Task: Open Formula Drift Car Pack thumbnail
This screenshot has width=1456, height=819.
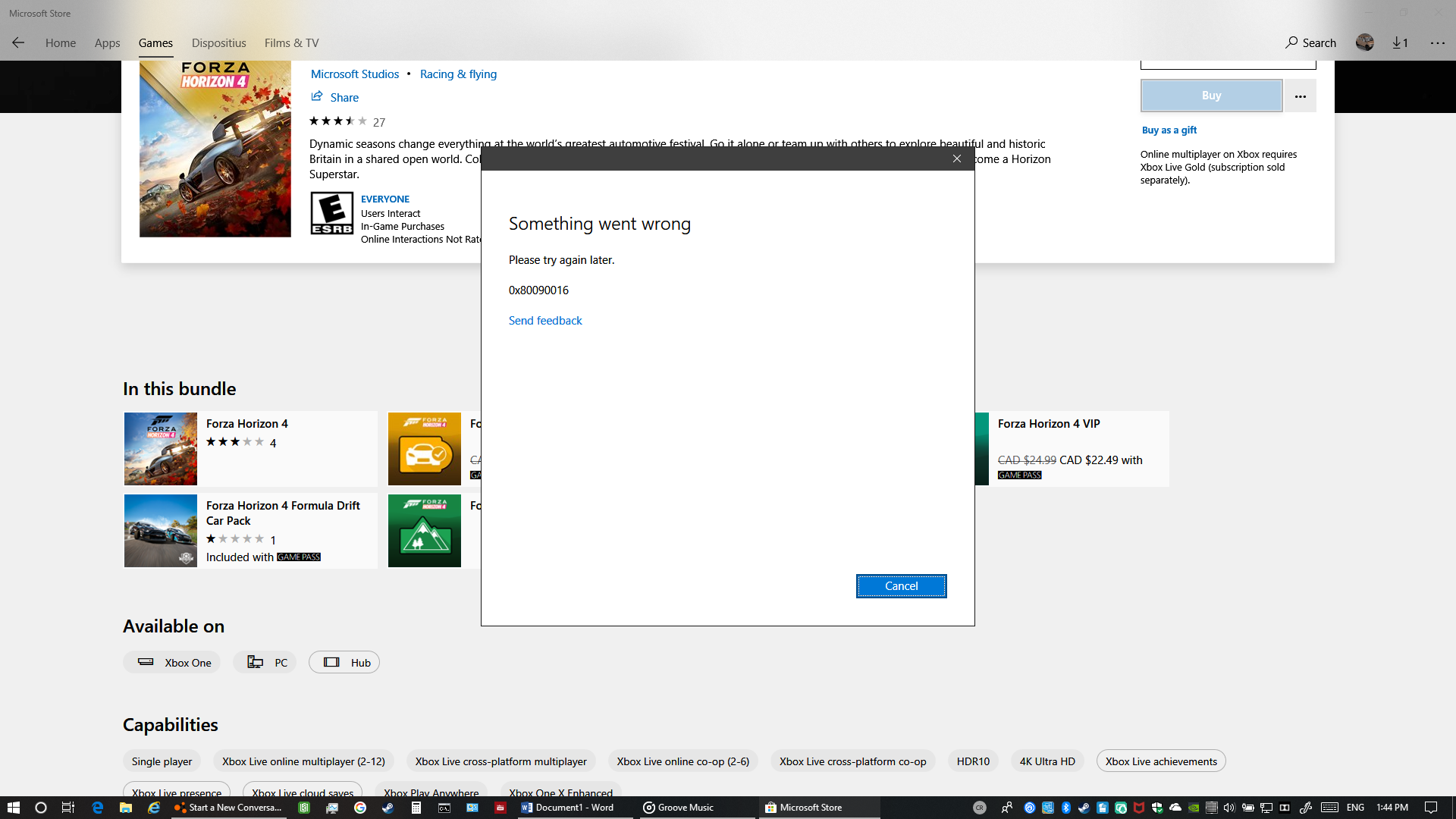Action: (161, 531)
